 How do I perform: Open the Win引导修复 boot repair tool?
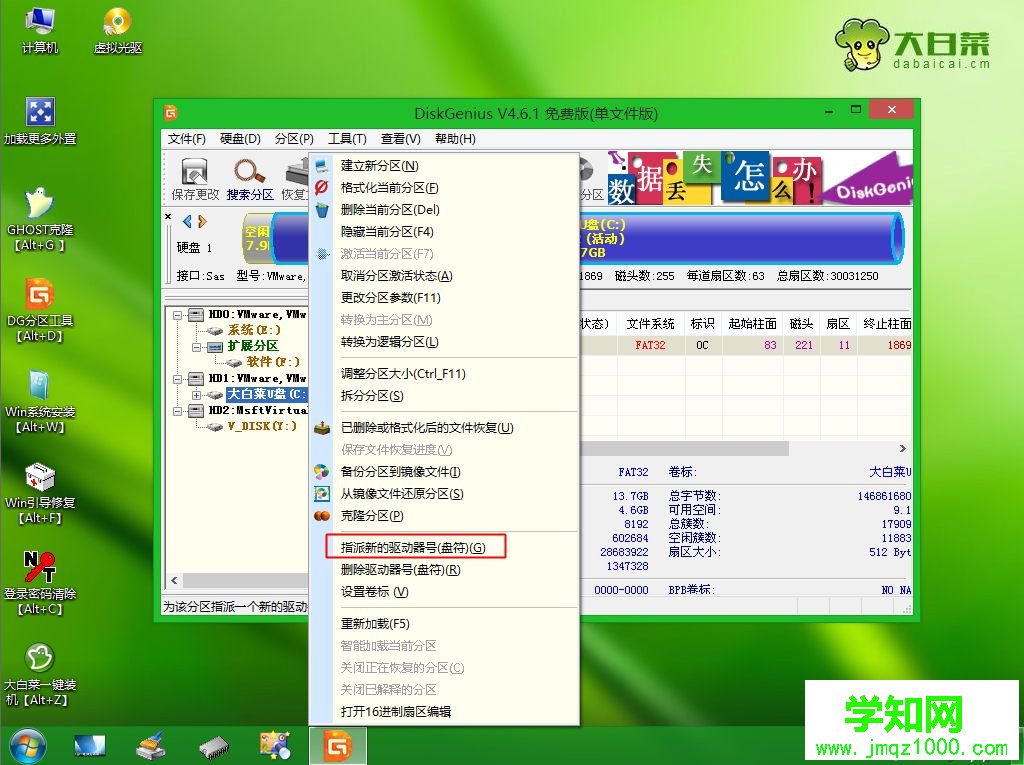tap(40, 478)
